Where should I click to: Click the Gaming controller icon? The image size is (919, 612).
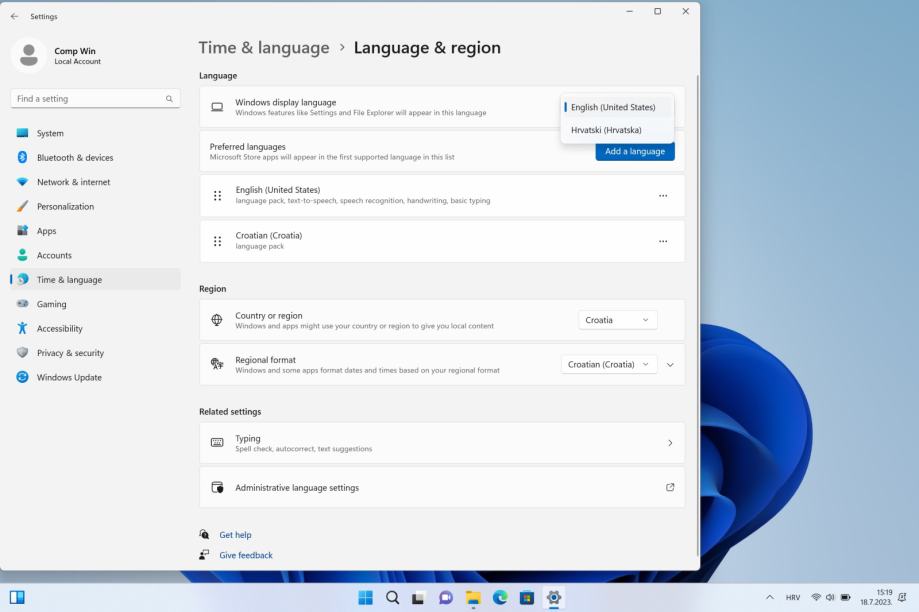(x=22, y=304)
